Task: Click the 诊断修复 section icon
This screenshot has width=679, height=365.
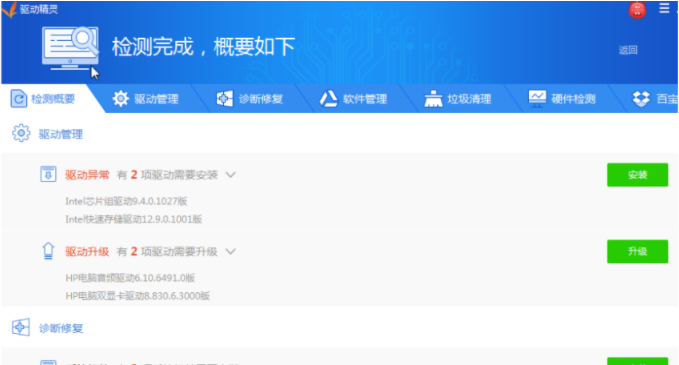Action: point(21,327)
